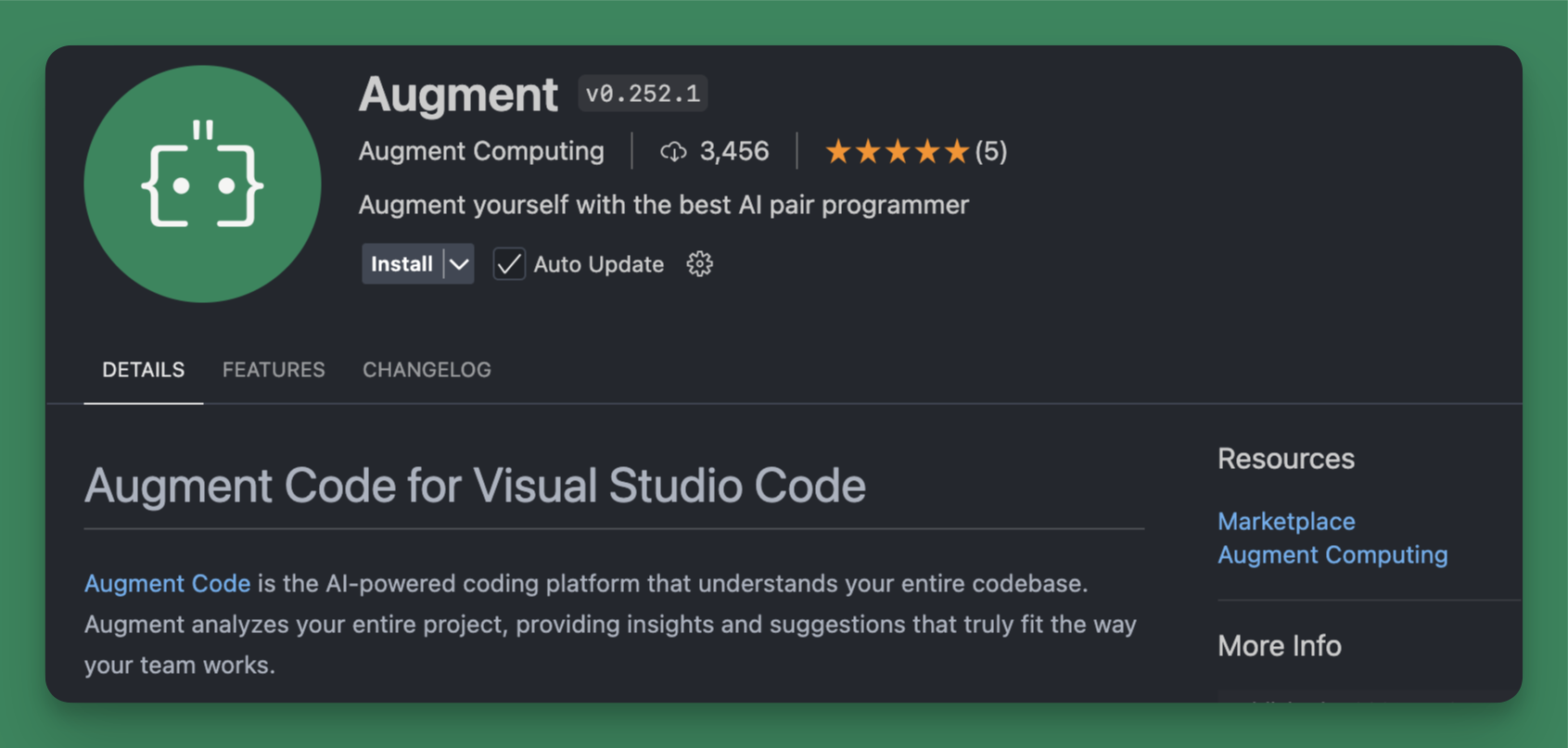This screenshot has height=748, width=1568.
Task: Open the Marketplace resource link
Action: (1286, 521)
